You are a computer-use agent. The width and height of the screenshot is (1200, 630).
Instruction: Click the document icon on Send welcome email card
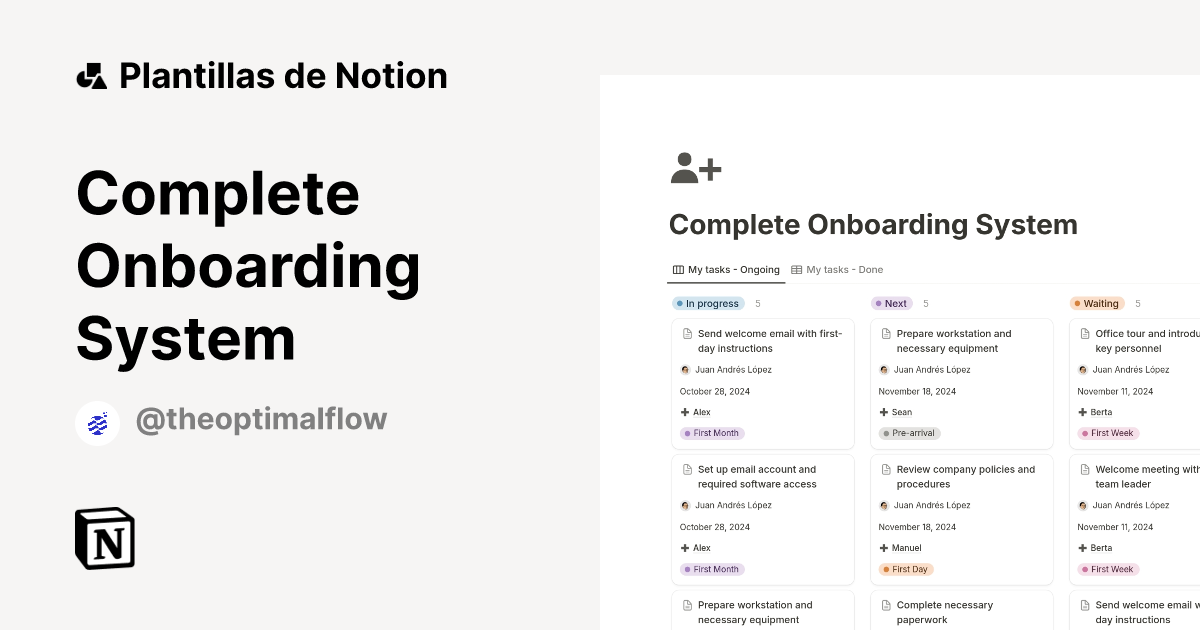coord(687,333)
